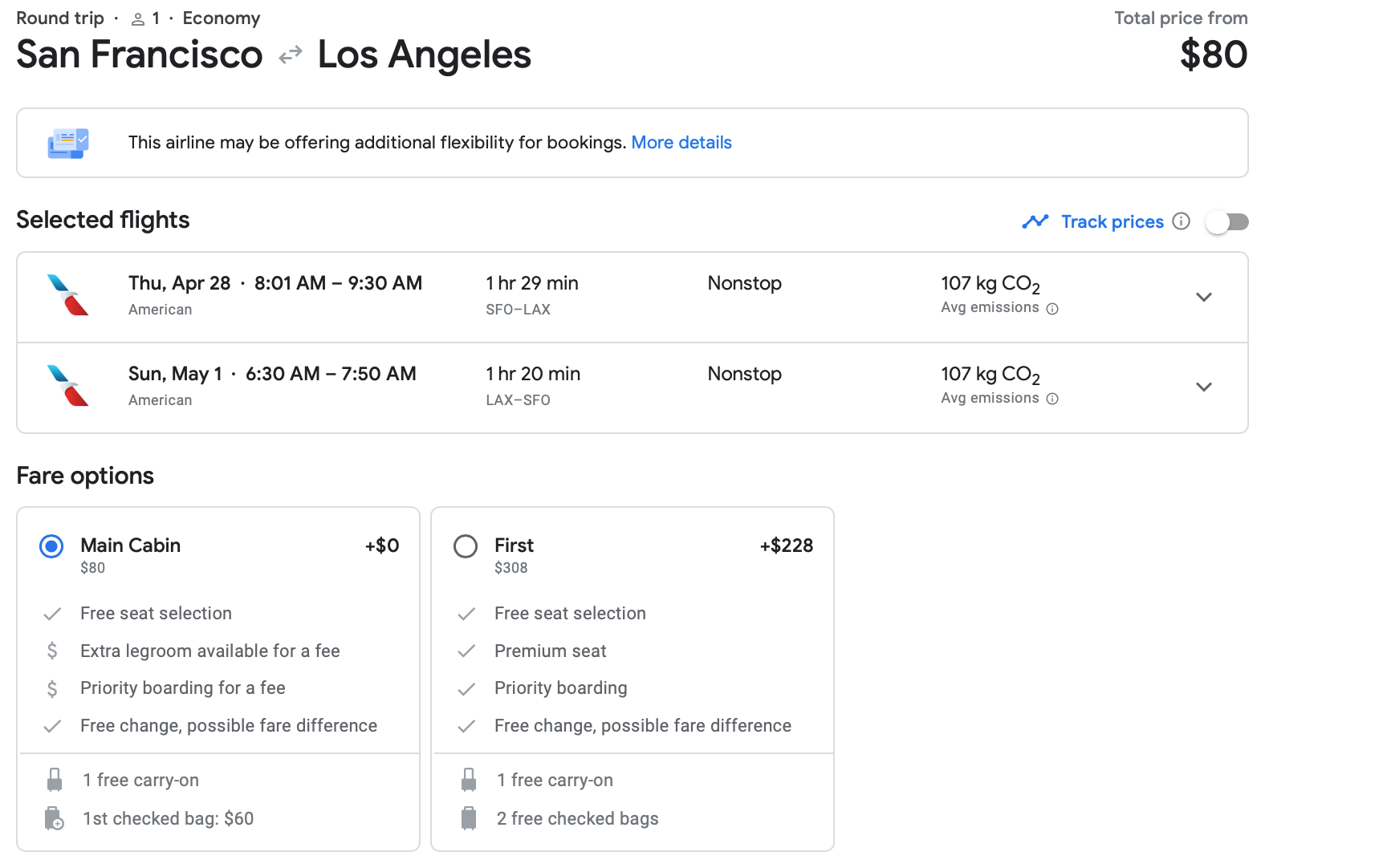Click the 6:30 AM – 7:50 AM flight row

tap(330, 374)
